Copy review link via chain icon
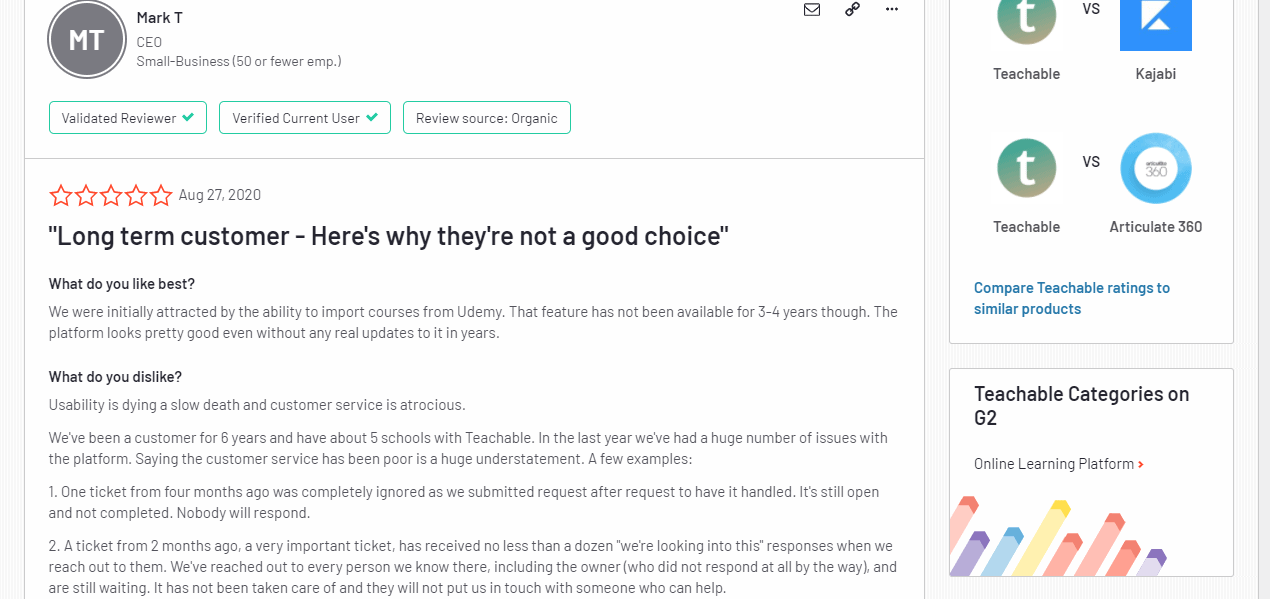Screen dimensions: 1270x599 (x=852, y=10)
